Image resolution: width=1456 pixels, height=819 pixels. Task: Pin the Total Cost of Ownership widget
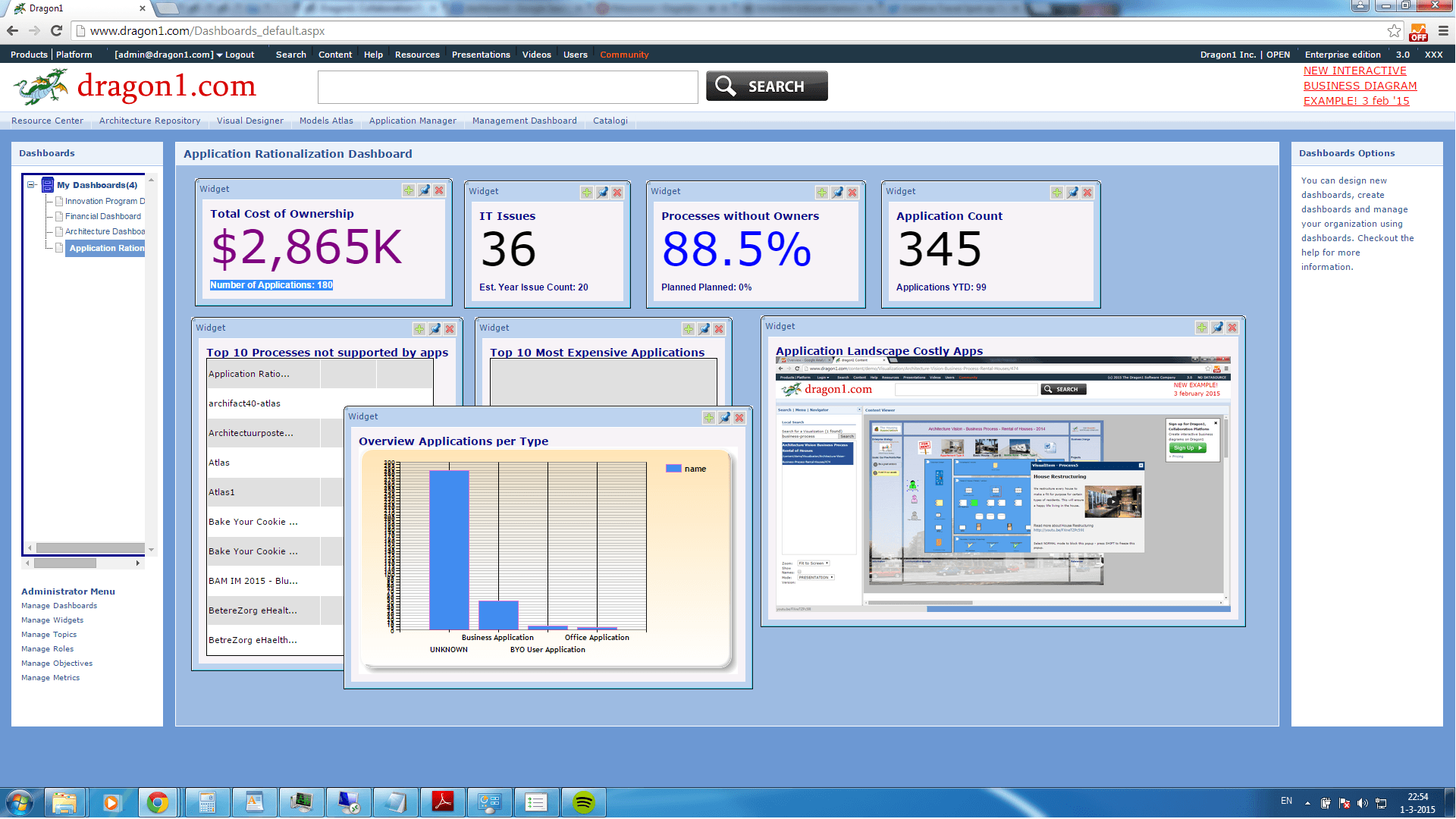point(424,190)
